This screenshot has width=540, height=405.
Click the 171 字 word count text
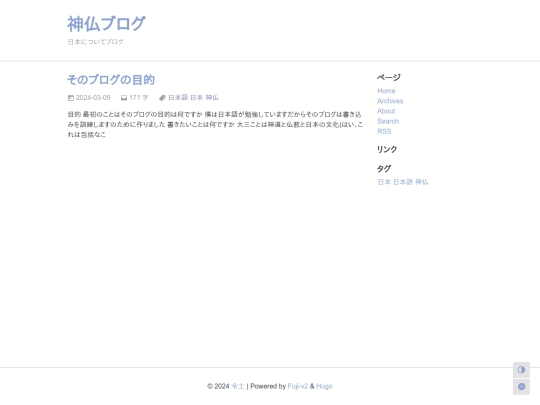coord(139,98)
